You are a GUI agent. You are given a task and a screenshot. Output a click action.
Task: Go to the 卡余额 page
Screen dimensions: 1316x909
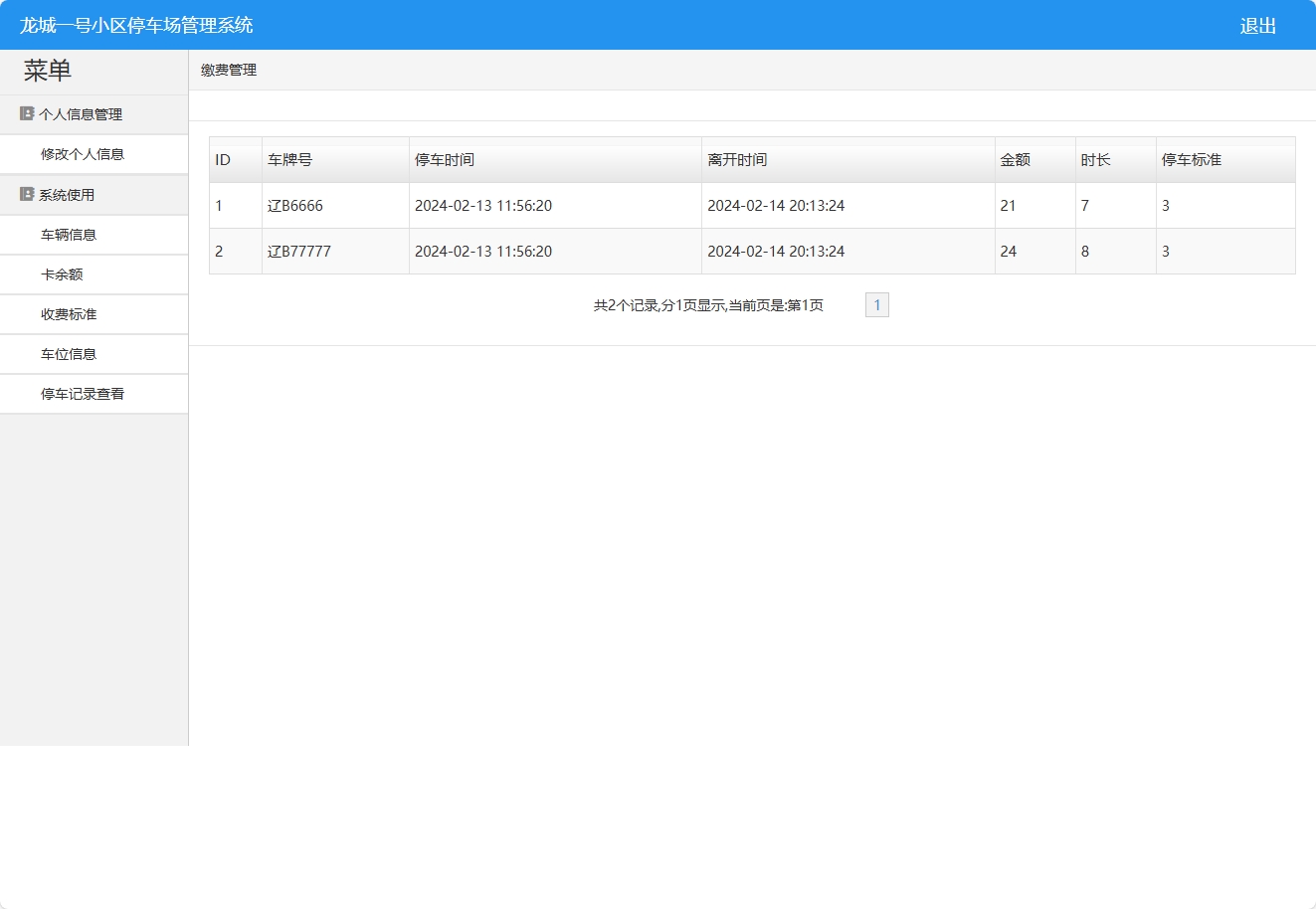pos(62,274)
